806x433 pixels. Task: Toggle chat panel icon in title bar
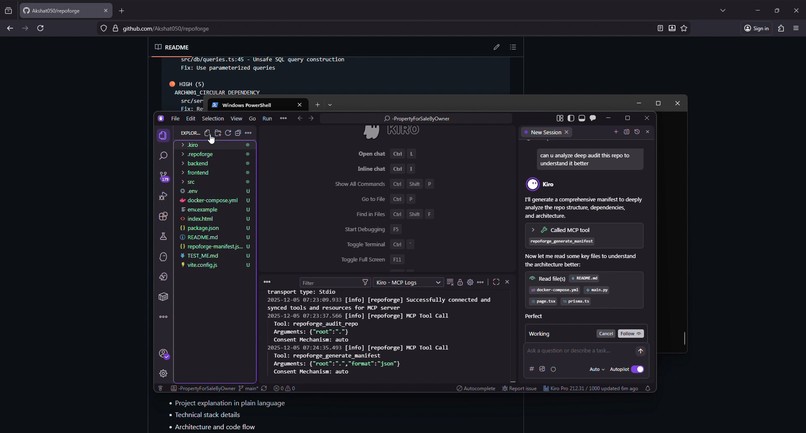593,118
